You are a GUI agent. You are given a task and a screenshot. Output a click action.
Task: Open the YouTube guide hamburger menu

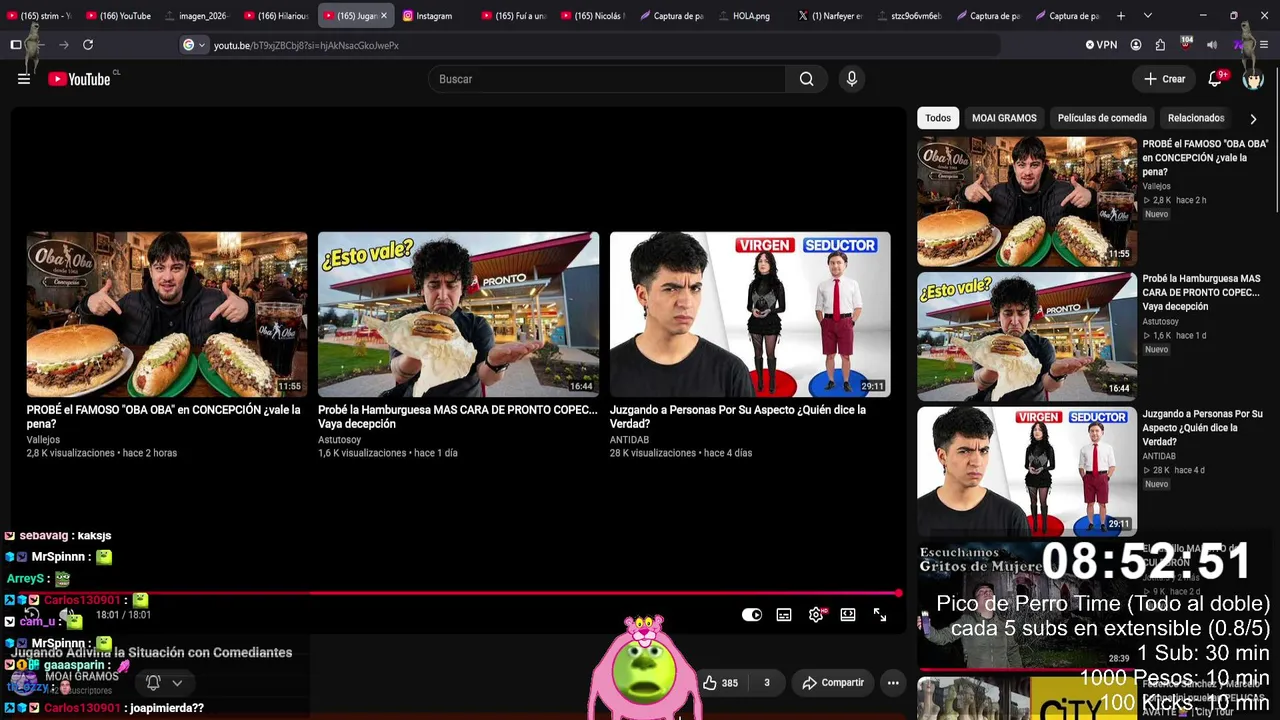tap(24, 79)
